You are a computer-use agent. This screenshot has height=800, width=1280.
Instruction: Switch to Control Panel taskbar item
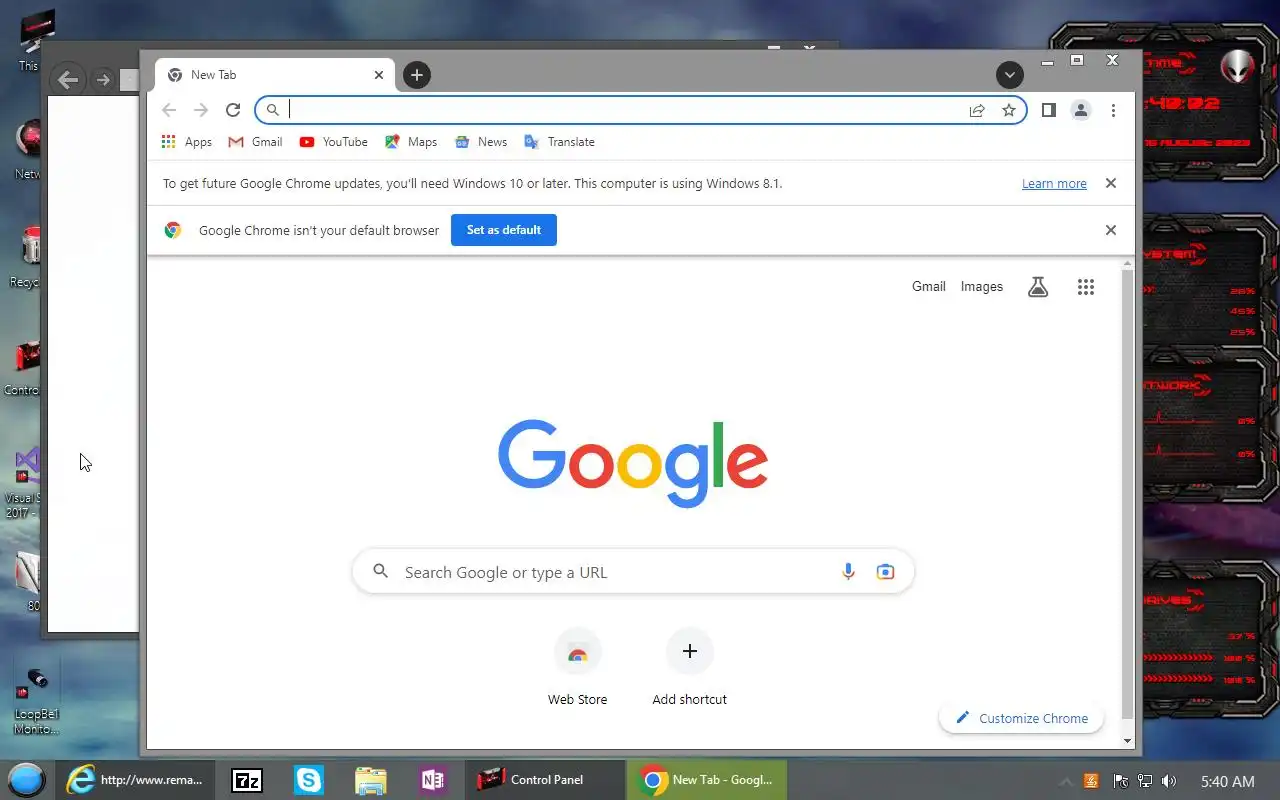546,780
